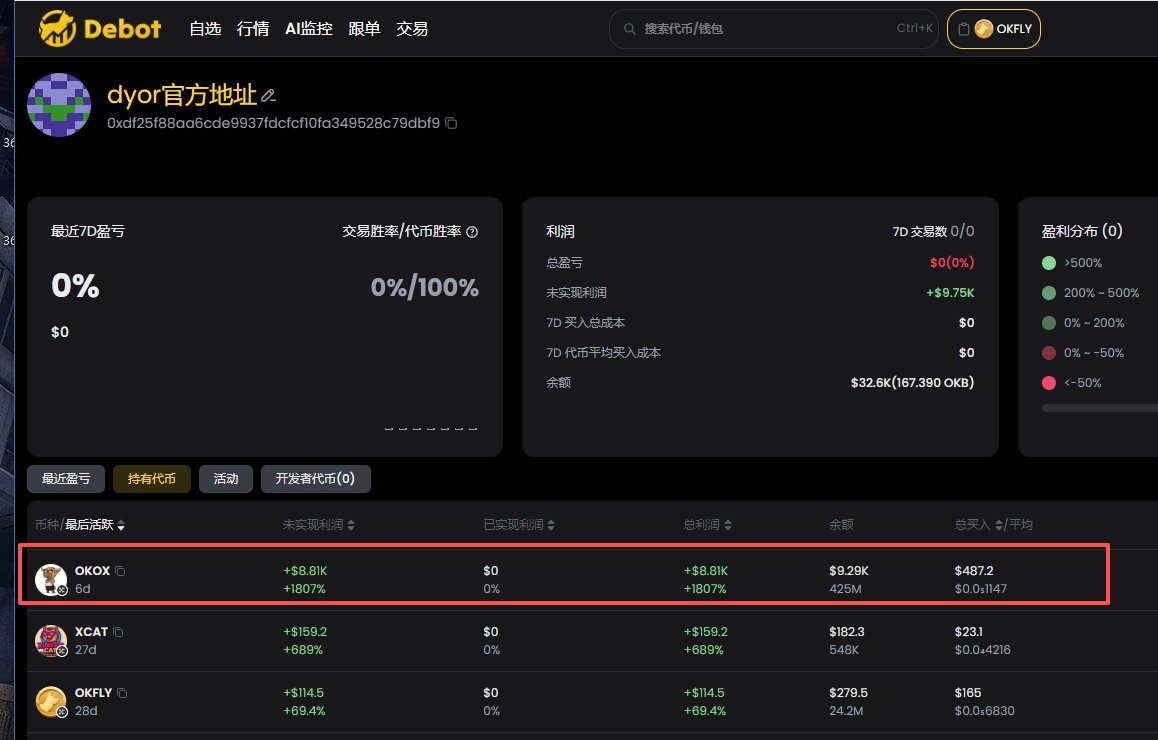The width and height of the screenshot is (1158, 740).
Task: Focus the 搜索代币/钱包 search field
Action: coord(773,29)
